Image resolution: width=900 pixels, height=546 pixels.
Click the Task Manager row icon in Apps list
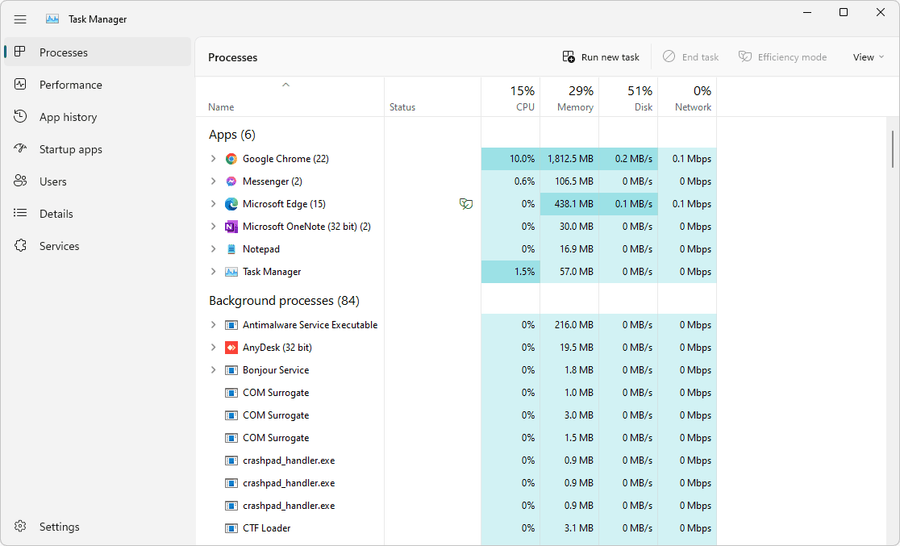(231, 272)
